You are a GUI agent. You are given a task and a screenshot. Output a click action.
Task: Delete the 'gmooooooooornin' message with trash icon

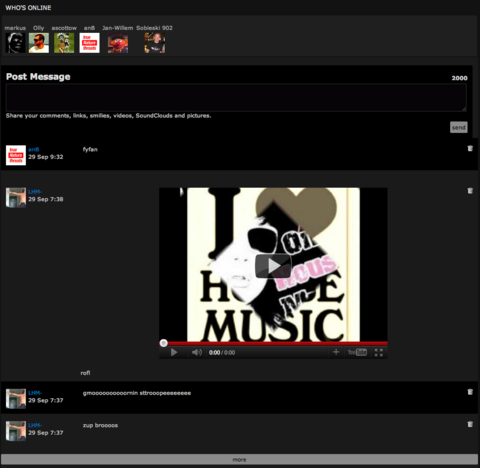pyautogui.click(x=470, y=392)
